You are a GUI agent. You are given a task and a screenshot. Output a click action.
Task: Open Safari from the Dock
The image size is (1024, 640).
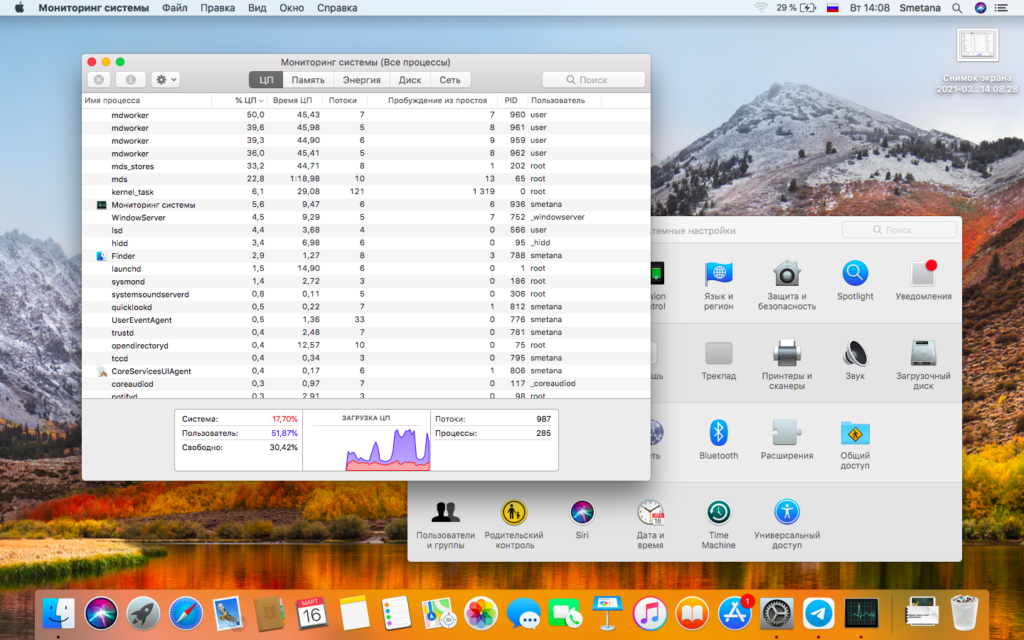pyautogui.click(x=185, y=613)
